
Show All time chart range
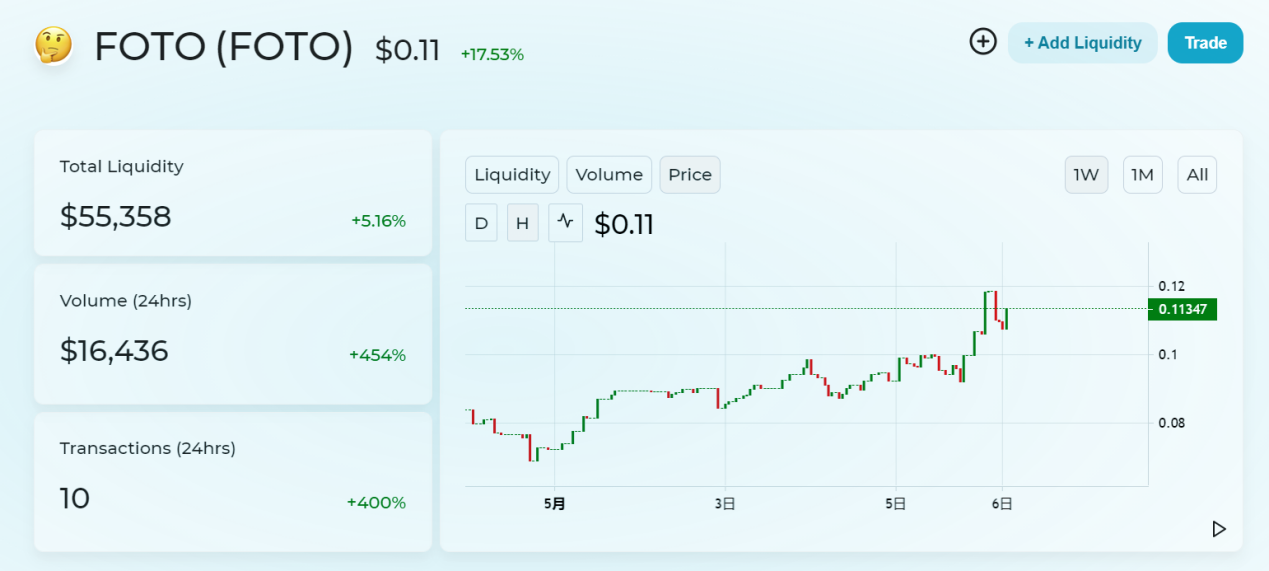pos(1197,175)
